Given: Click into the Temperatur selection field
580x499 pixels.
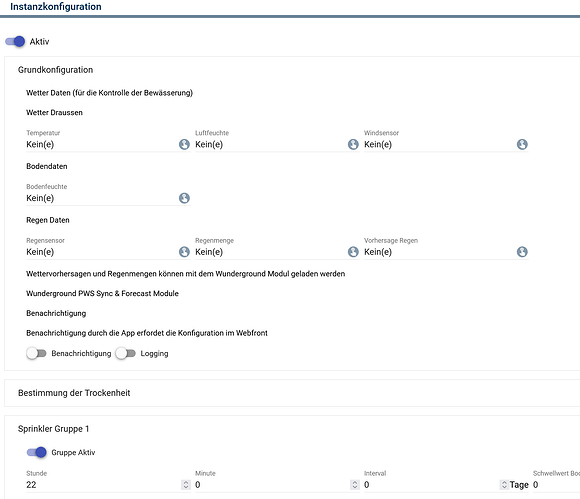Looking at the screenshot, I should (x=102, y=144).
